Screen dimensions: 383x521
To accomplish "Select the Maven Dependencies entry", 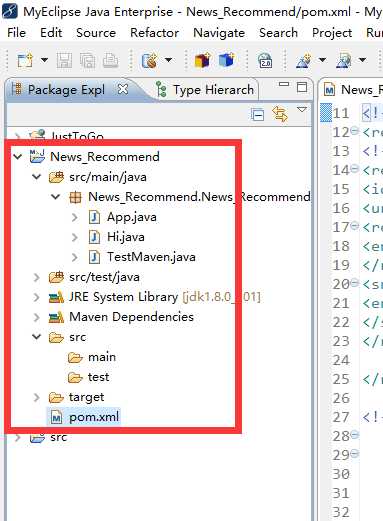I will (x=131, y=317).
